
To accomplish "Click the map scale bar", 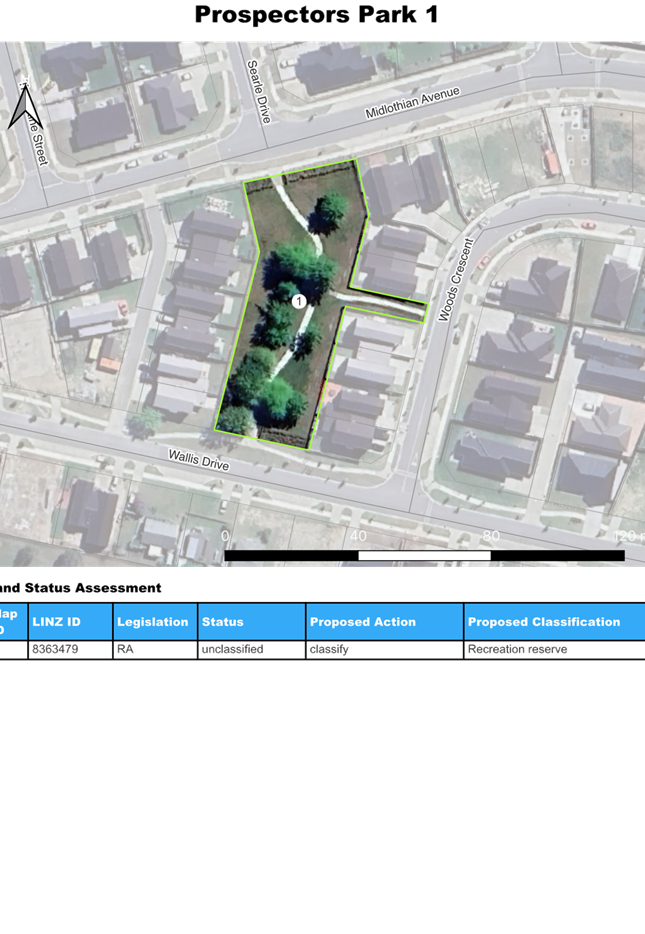I will (424, 555).
